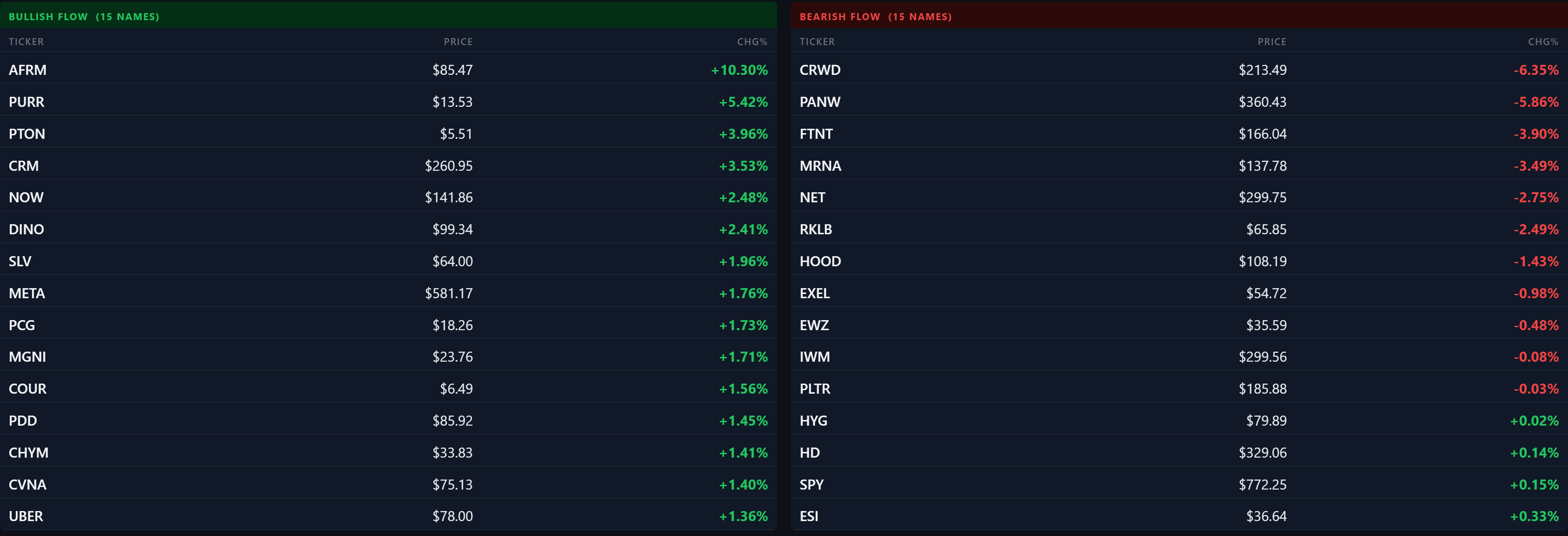Click the $6.49 COUR price
Viewport: 1568px width, 536px height.
click(456, 388)
